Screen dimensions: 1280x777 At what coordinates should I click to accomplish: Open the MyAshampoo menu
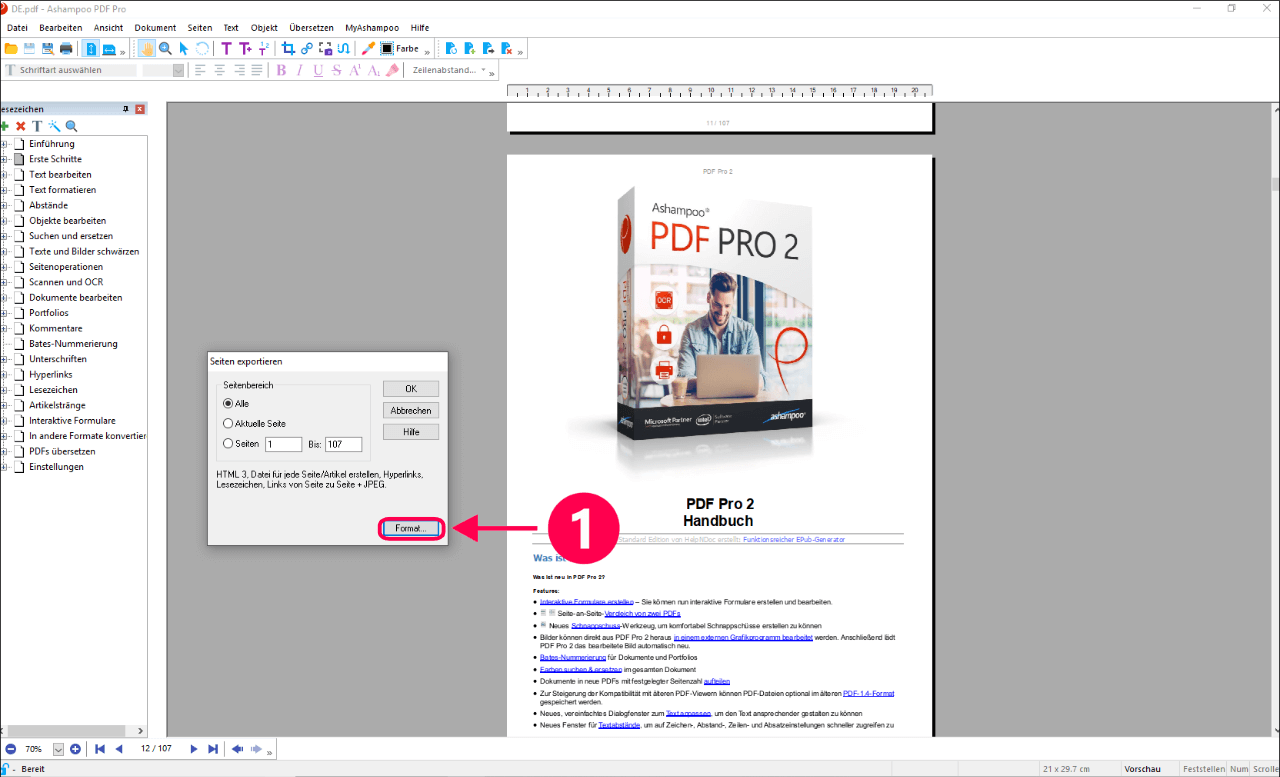(x=370, y=28)
